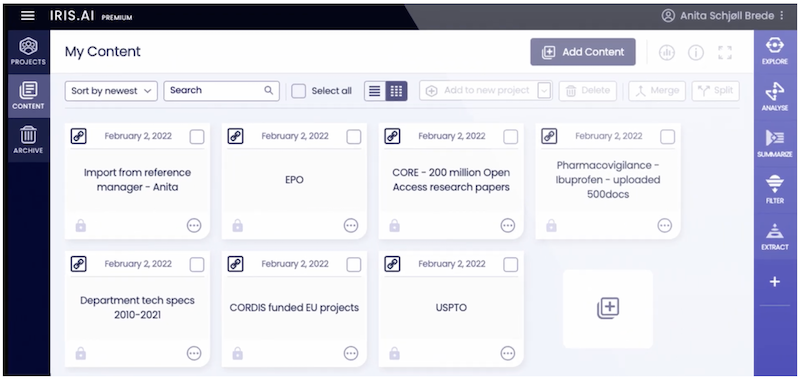The image size is (800, 379).
Task: Go to Archive in left sidebar
Action: [29, 140]
